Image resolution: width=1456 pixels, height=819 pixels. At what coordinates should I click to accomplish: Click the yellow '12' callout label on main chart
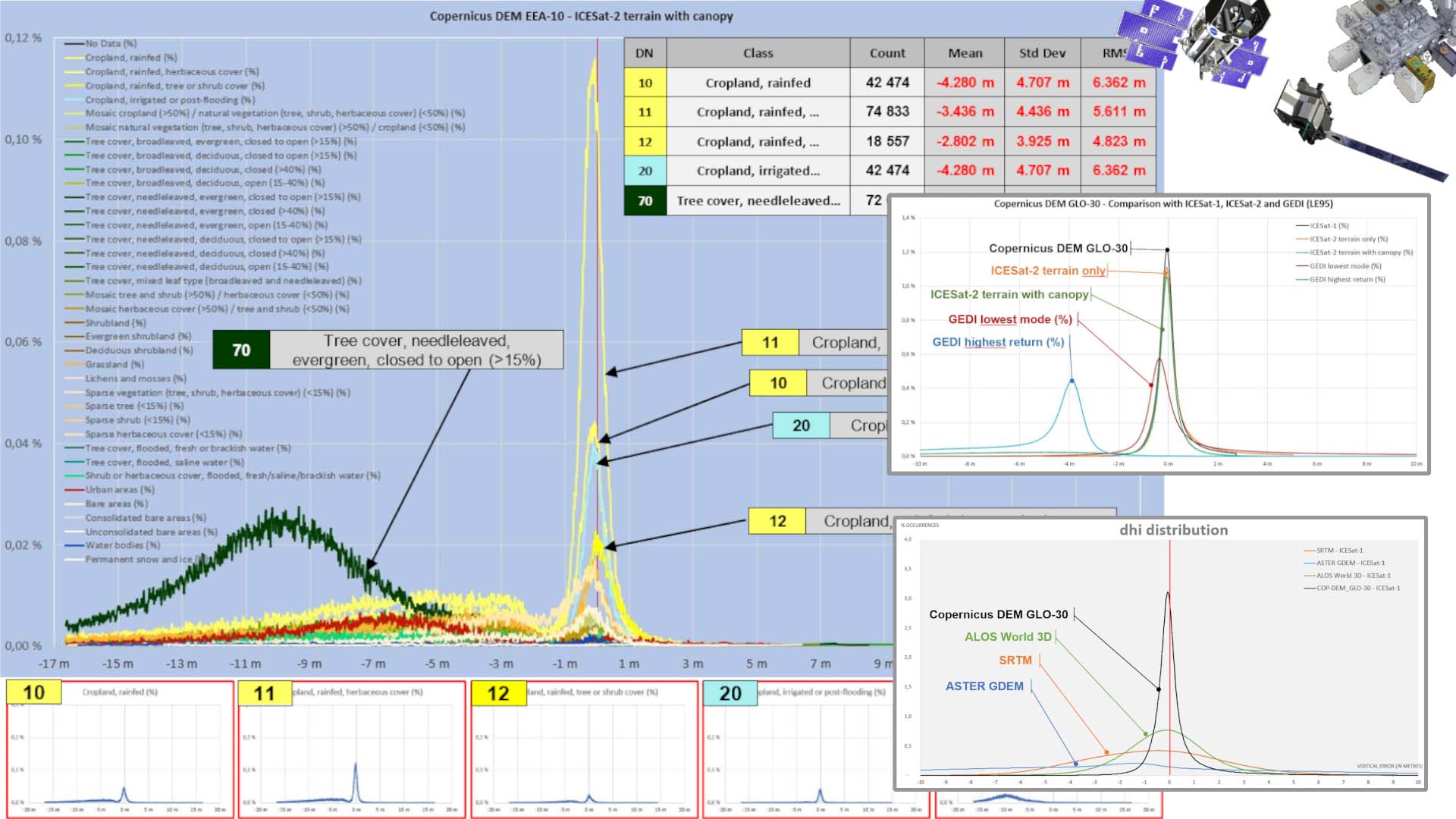click(x=777, y=521)
